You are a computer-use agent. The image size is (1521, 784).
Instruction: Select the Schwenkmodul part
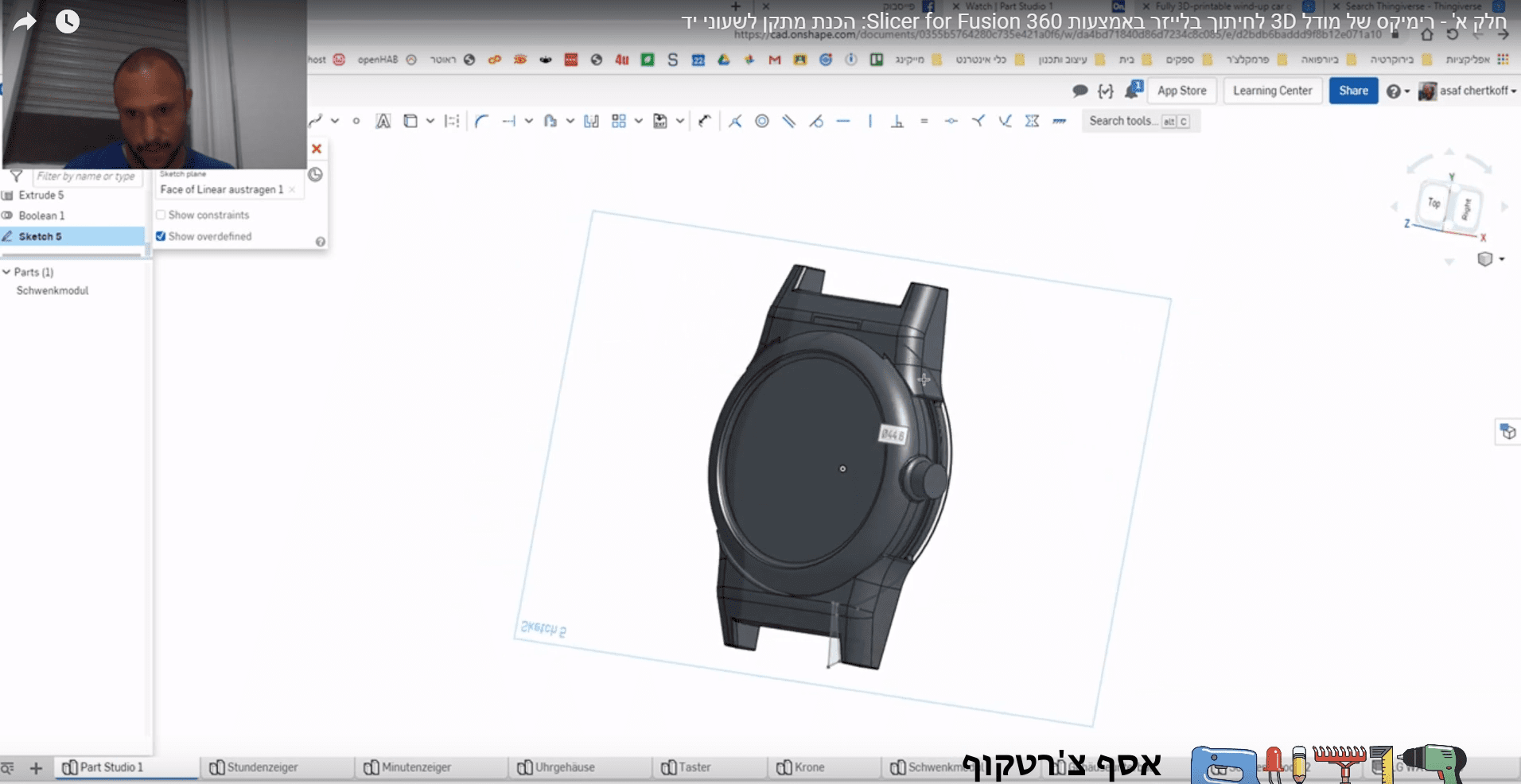(53, 290)
